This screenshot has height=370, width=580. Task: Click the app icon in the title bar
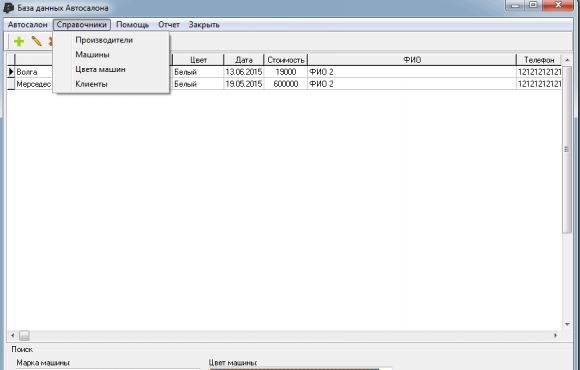8,8
